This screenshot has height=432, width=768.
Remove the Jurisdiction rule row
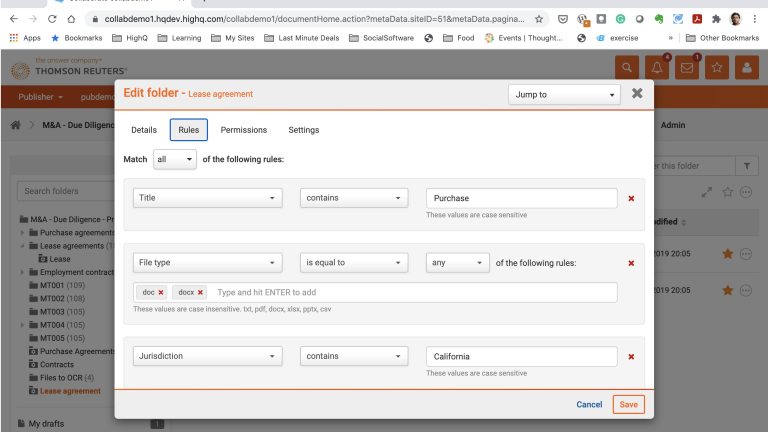pos(631,355)
